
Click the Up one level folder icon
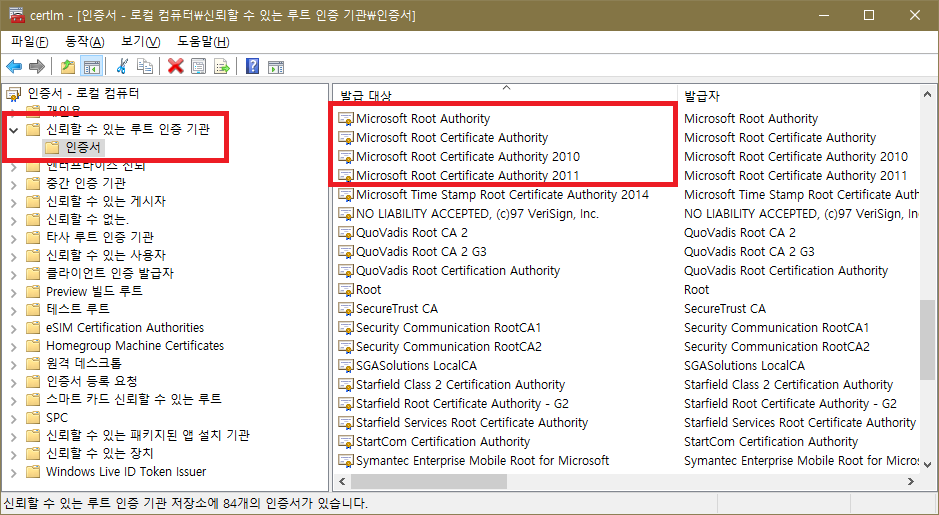pyautogui.click(x=68, y=66)
